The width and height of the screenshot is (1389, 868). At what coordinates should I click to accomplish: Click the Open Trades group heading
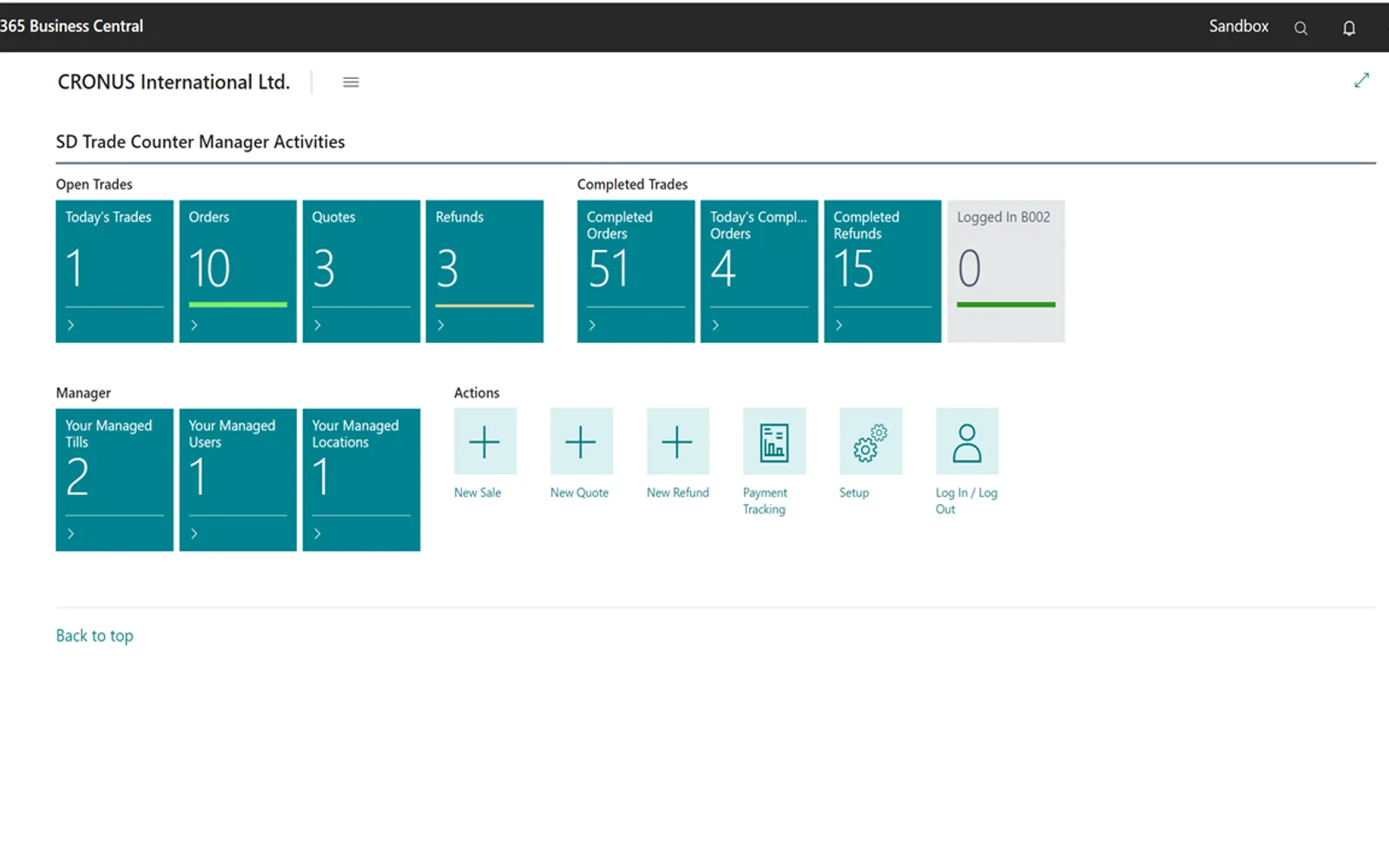click(95, 184)
